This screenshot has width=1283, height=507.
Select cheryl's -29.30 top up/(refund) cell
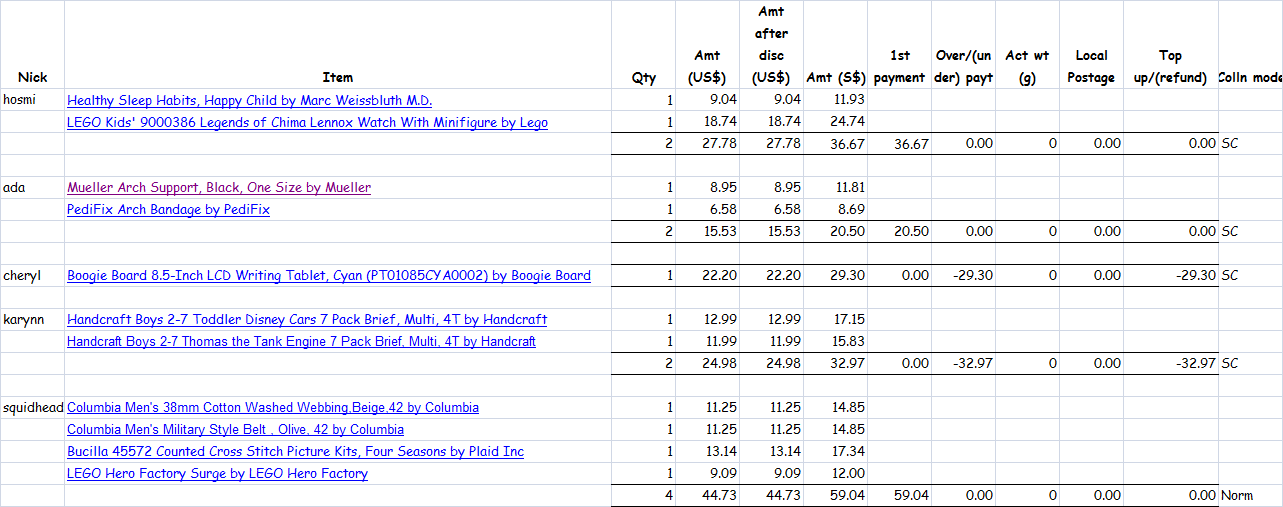coord(1171,276)
